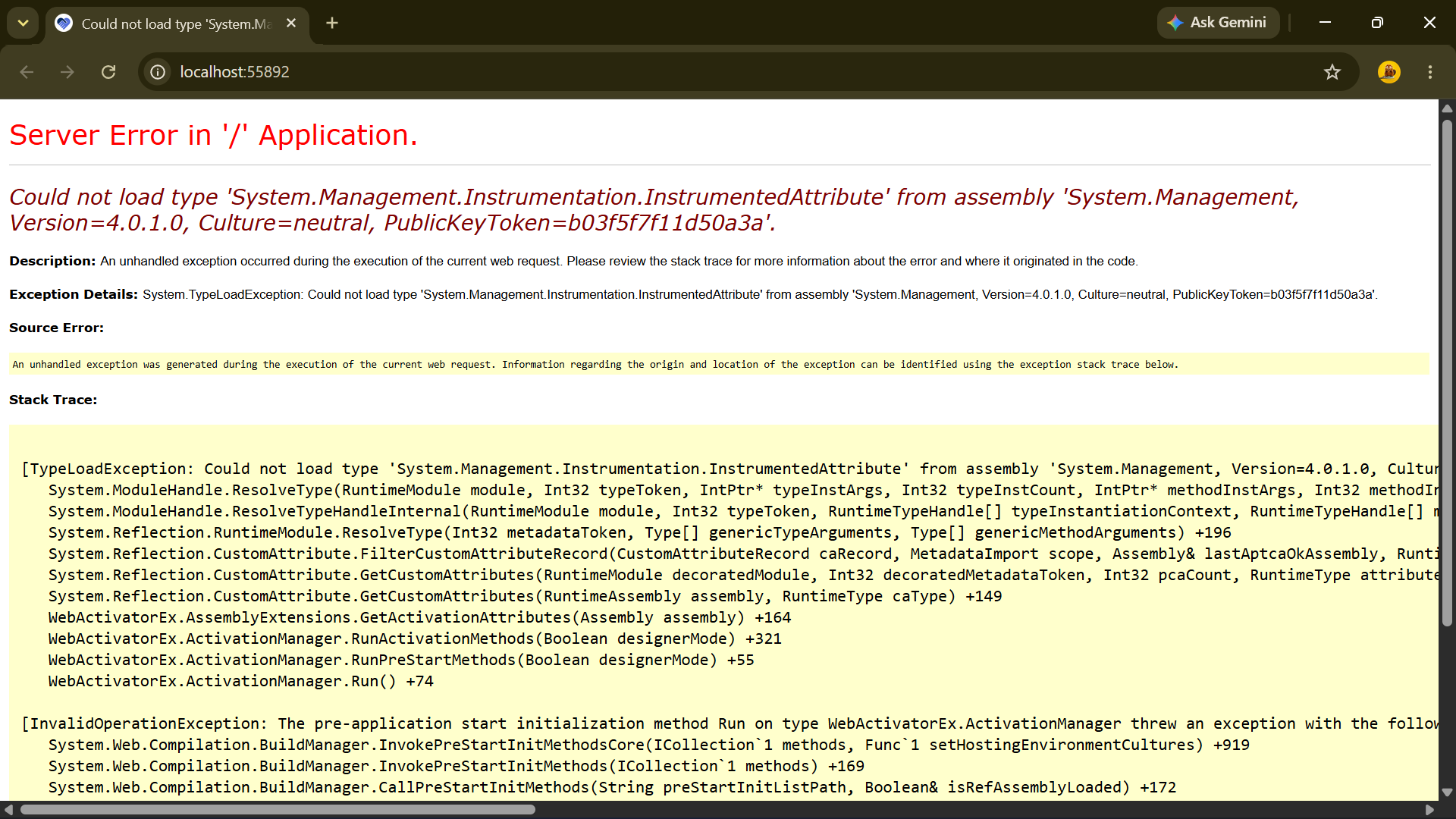This screenshot has height=819, width=1456.
Task: Click the vertical scrollbar thumb
Action: click(x=1447, y=372)
